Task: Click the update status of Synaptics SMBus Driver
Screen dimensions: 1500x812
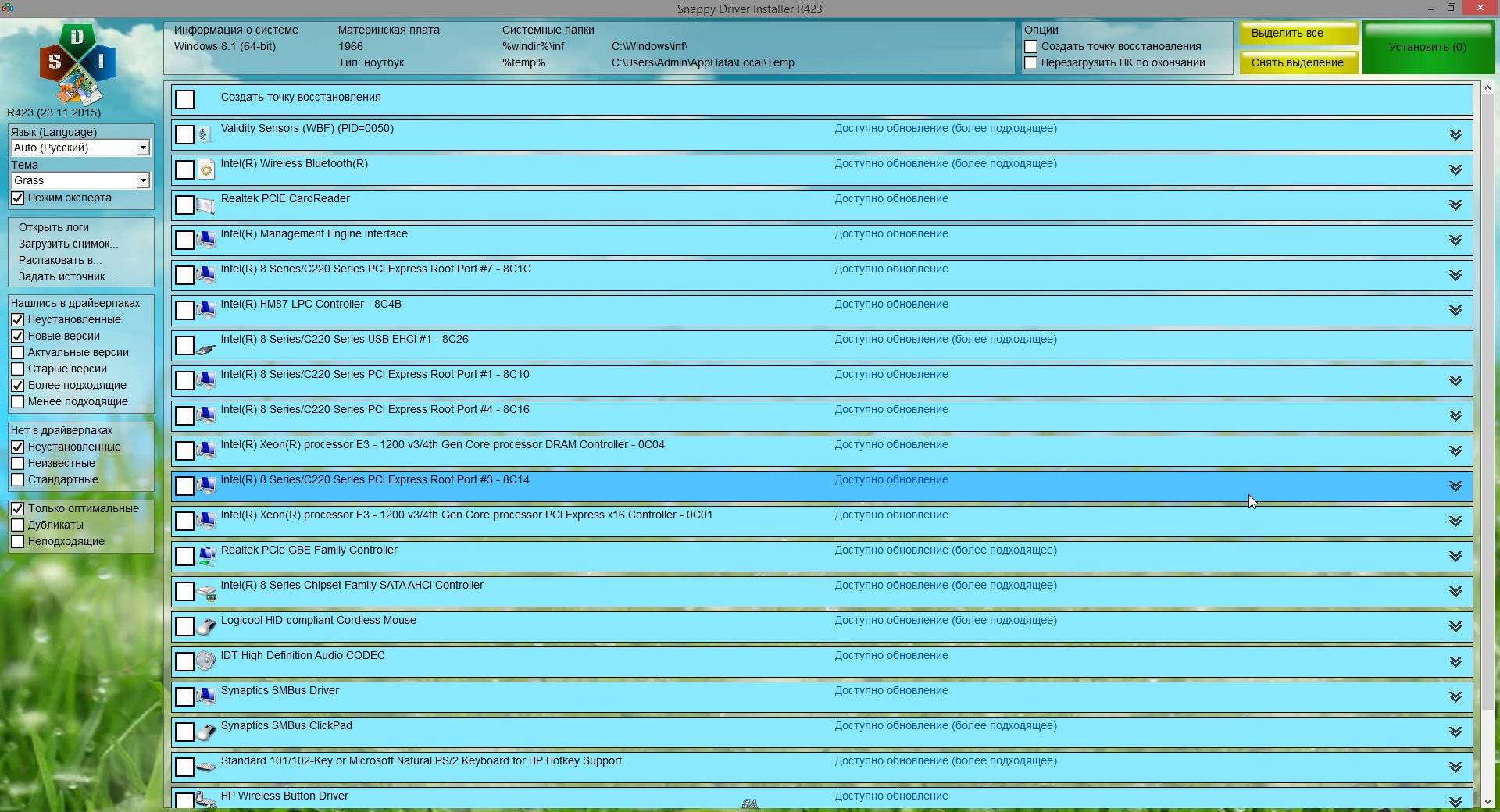Action: [x=891, y=690]
